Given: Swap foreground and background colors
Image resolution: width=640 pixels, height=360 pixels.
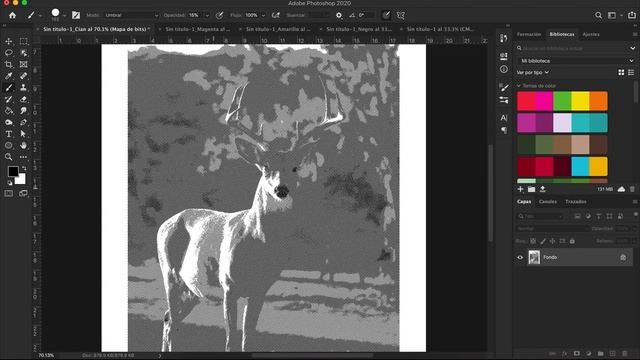Looking at the screenshot, I should coord(24,168).
